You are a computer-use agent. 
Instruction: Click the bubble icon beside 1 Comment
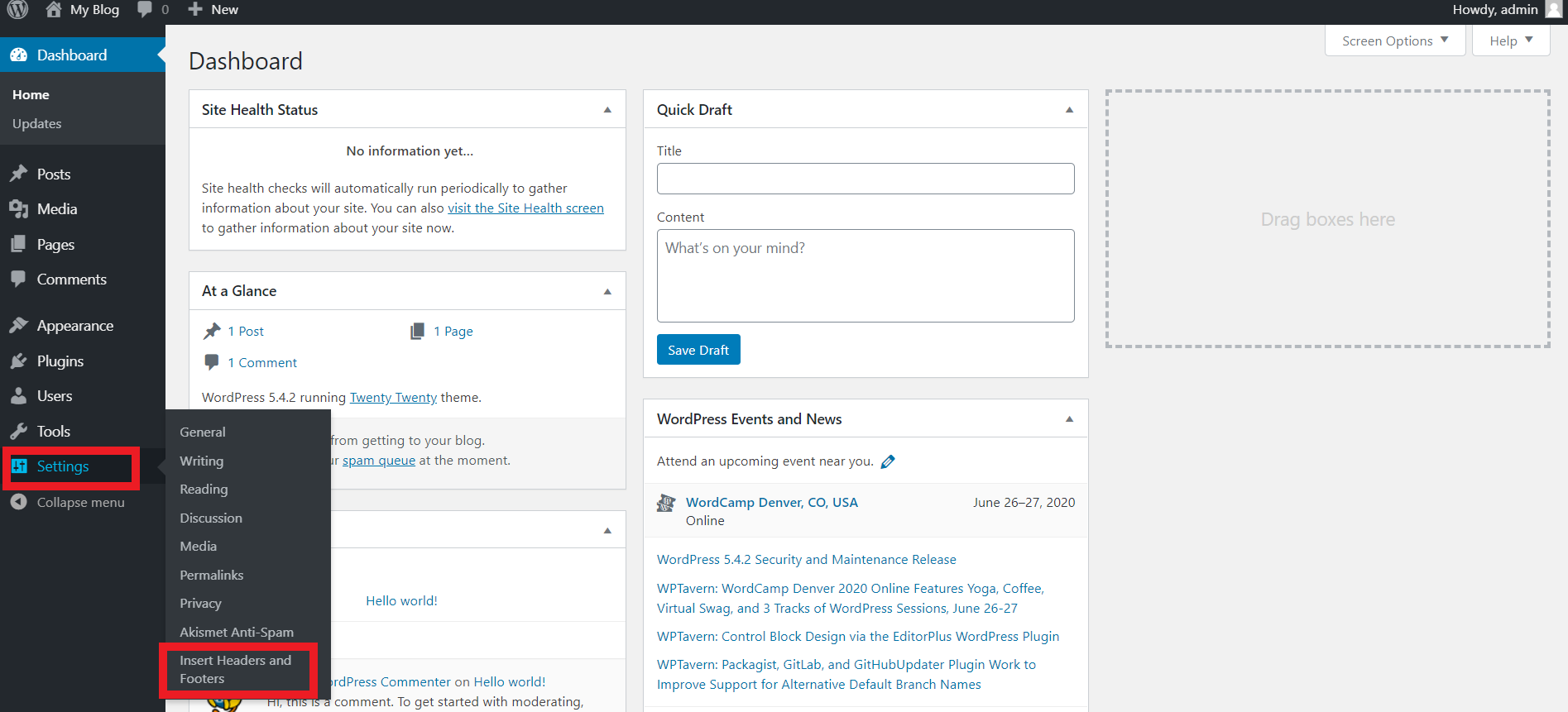[x=212, y=362]
